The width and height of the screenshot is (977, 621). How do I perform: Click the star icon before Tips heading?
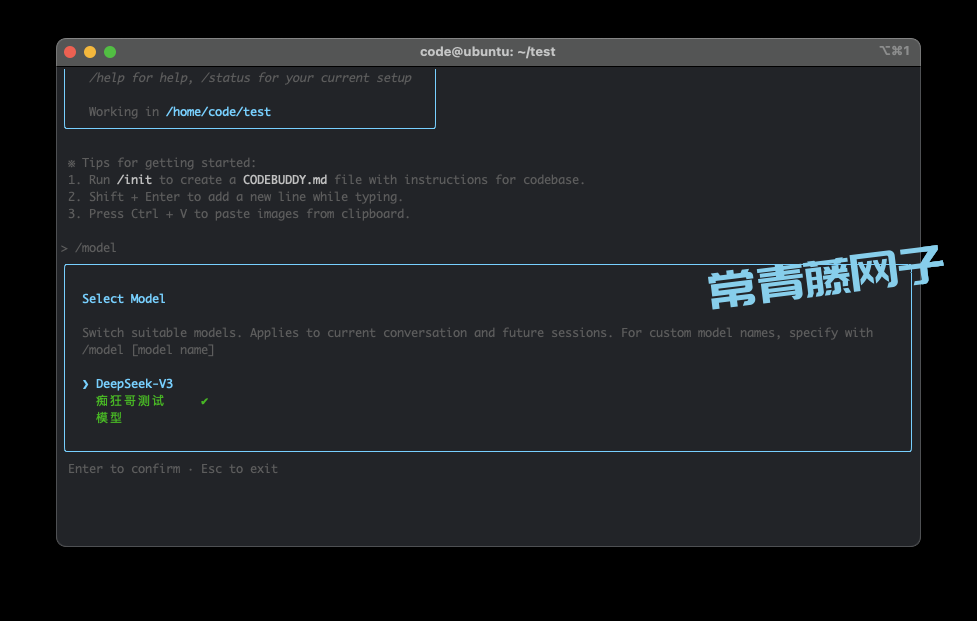point(72,163)
